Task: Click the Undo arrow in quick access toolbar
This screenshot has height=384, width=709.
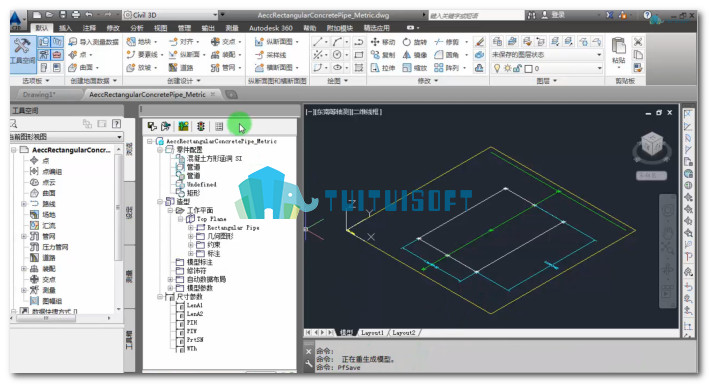Action: point(89,15)
